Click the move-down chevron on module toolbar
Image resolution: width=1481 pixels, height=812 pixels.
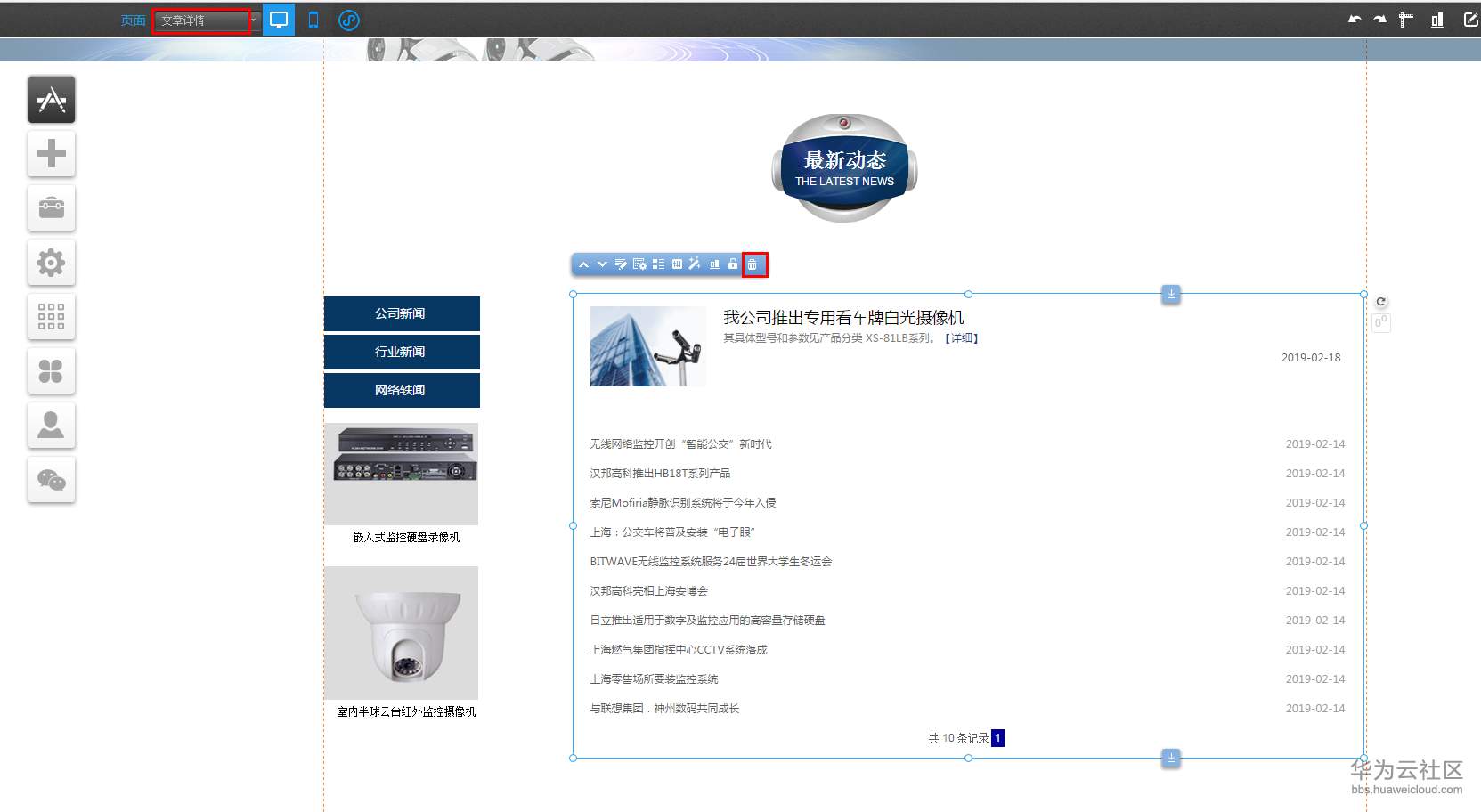pos(602,264)
